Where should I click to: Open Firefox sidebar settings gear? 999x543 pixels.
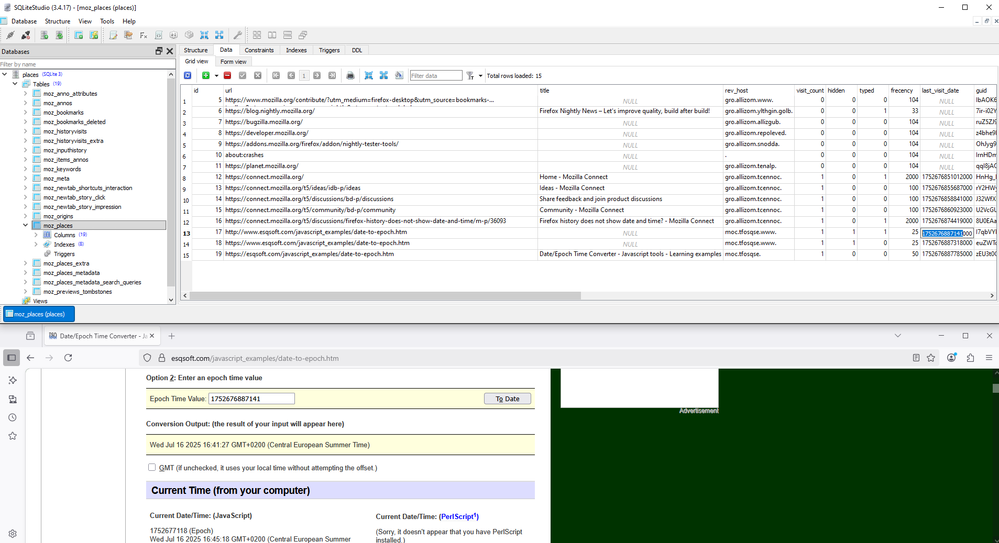tap(12, 534)
